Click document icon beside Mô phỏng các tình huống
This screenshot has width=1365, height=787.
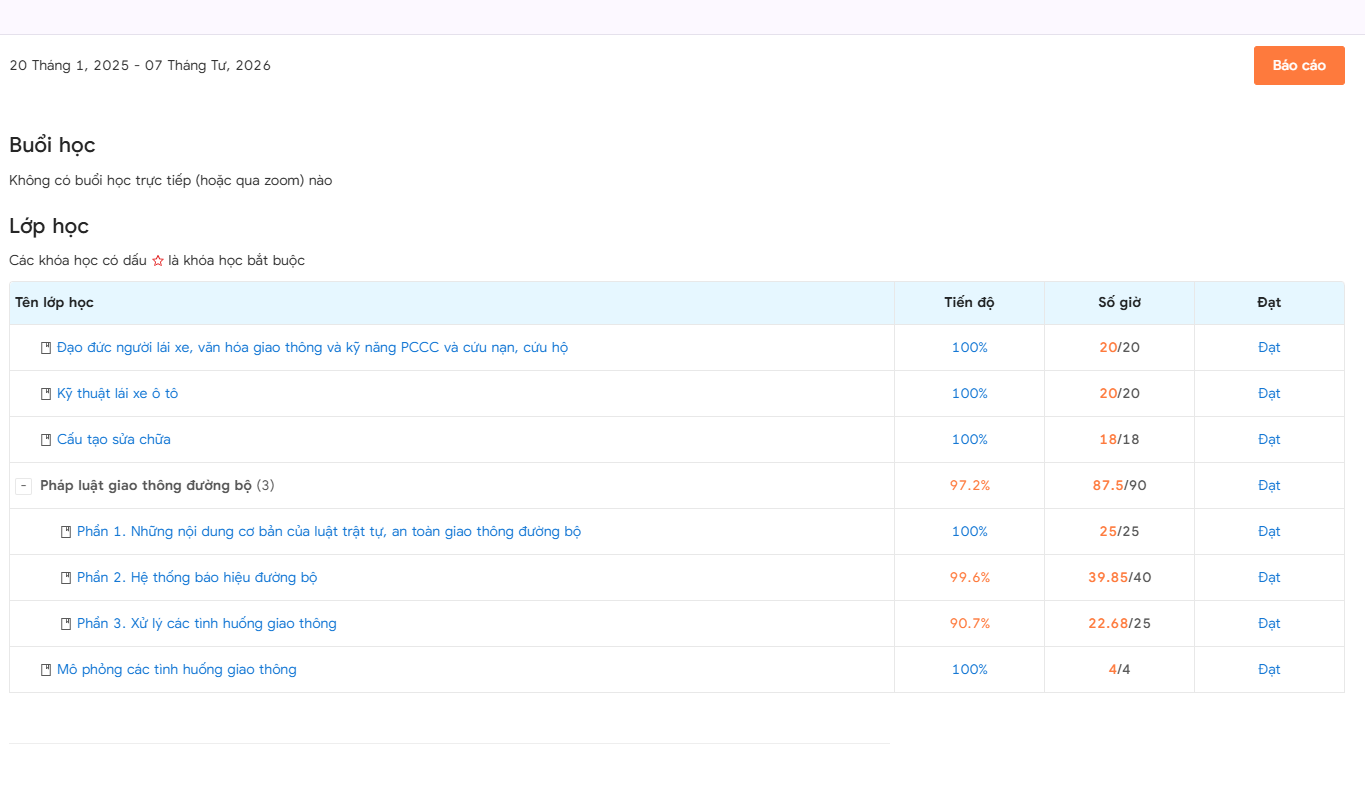tap(45, 670)
